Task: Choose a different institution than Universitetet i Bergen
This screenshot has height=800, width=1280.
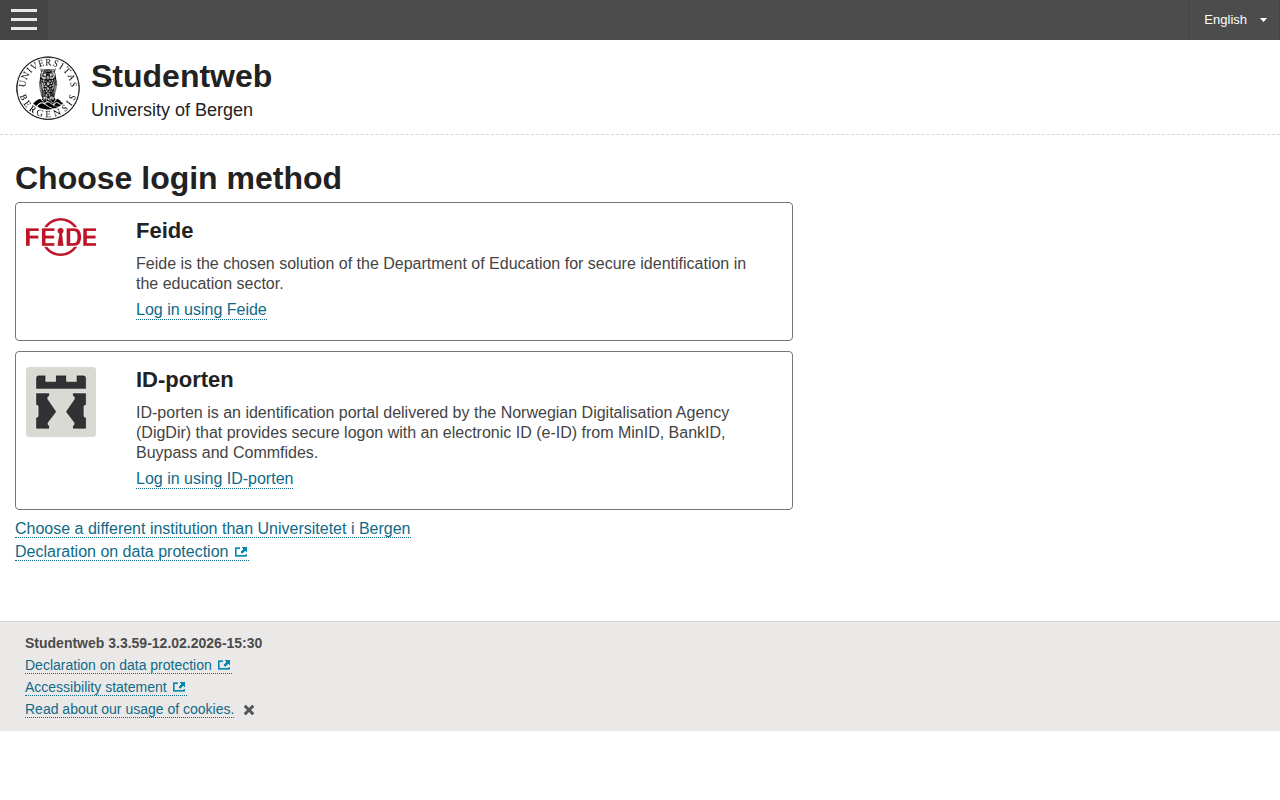Action: 212,528
